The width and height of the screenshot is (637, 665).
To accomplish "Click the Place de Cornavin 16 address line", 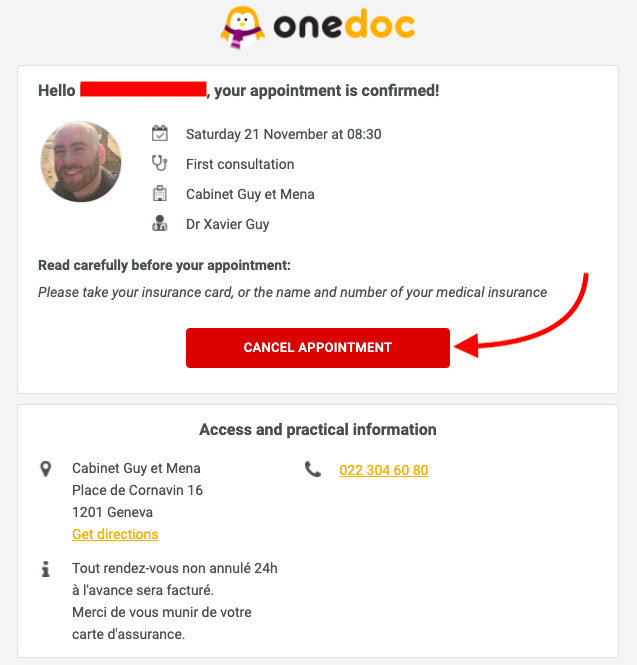I will (x=137, y=490).
